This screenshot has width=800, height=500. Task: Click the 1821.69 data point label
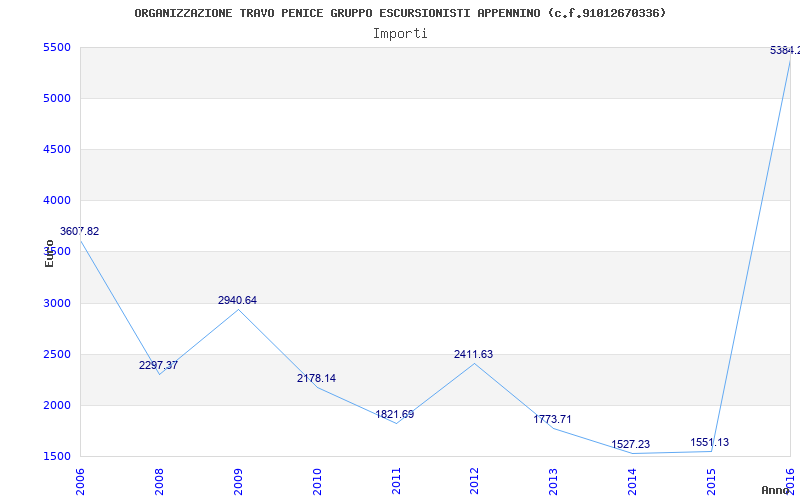(395, 414)
